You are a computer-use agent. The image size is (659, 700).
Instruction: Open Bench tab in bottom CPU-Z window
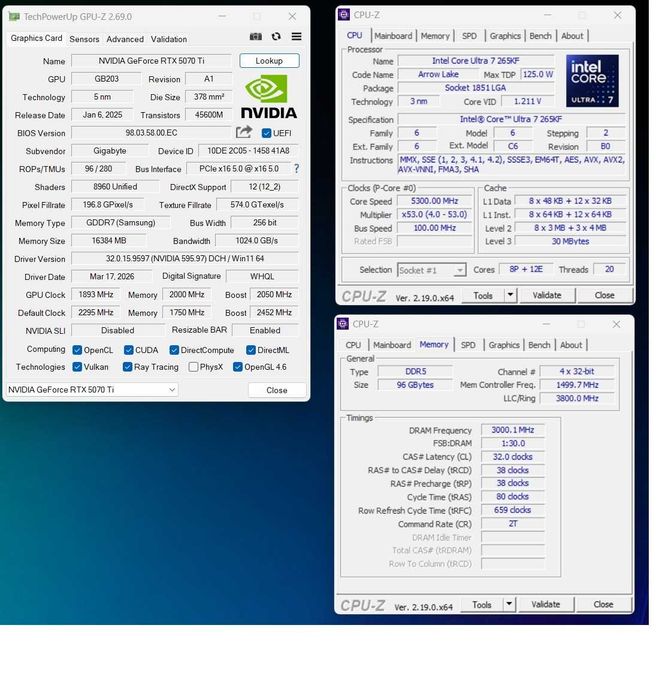click(539, 345)
